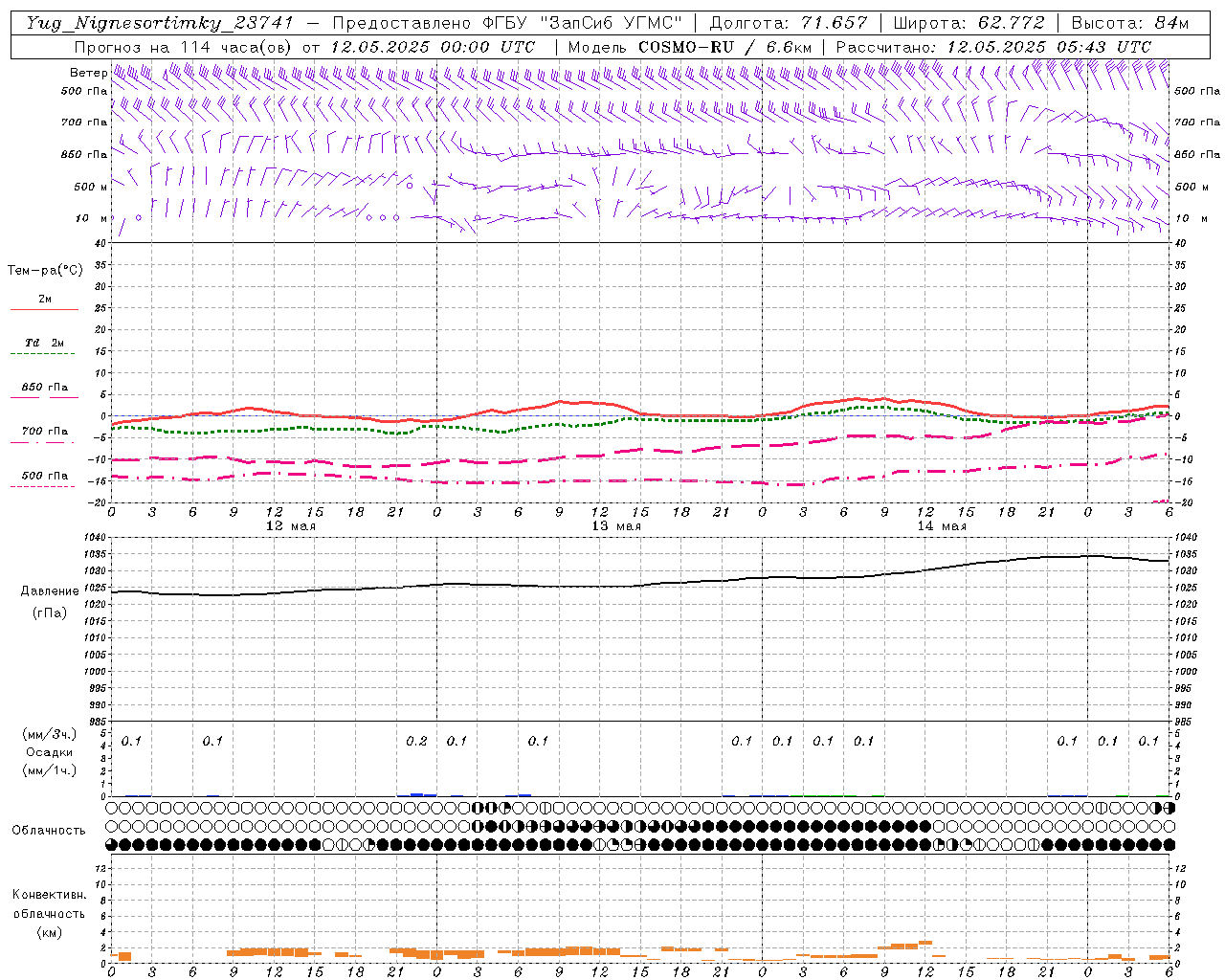Click the (гПа) unit label under Давление
This screenshot has width=1225, height=980.
(50, 613)
